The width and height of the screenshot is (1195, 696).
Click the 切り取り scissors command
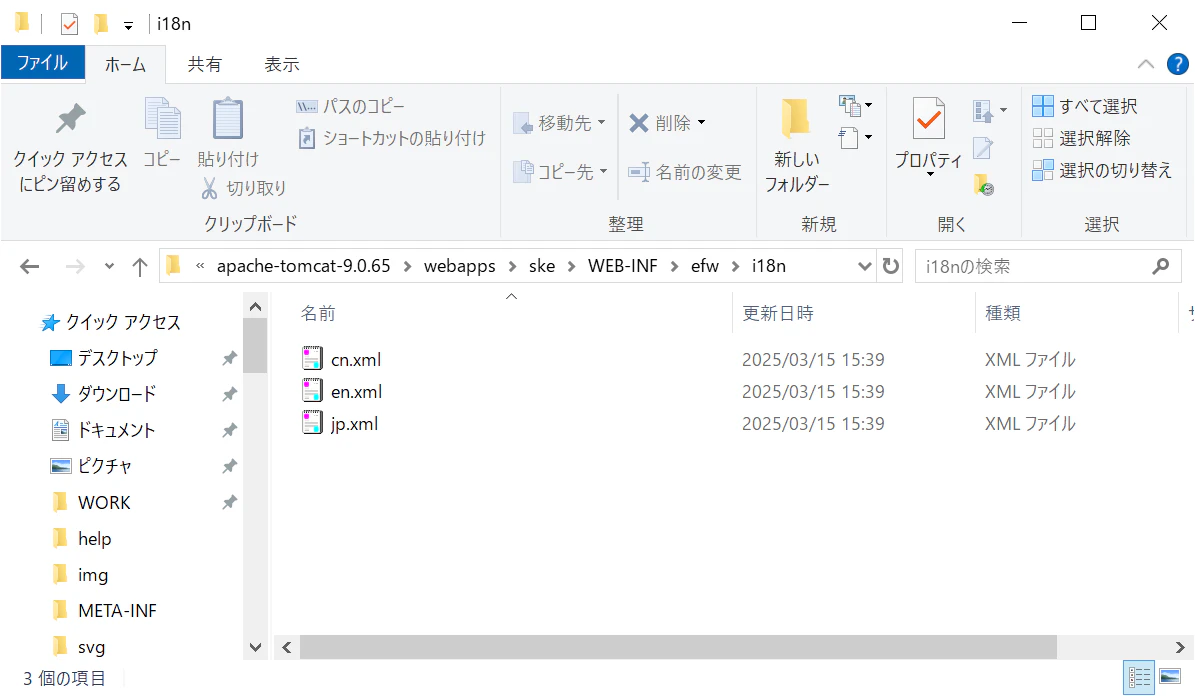(244, 188)
